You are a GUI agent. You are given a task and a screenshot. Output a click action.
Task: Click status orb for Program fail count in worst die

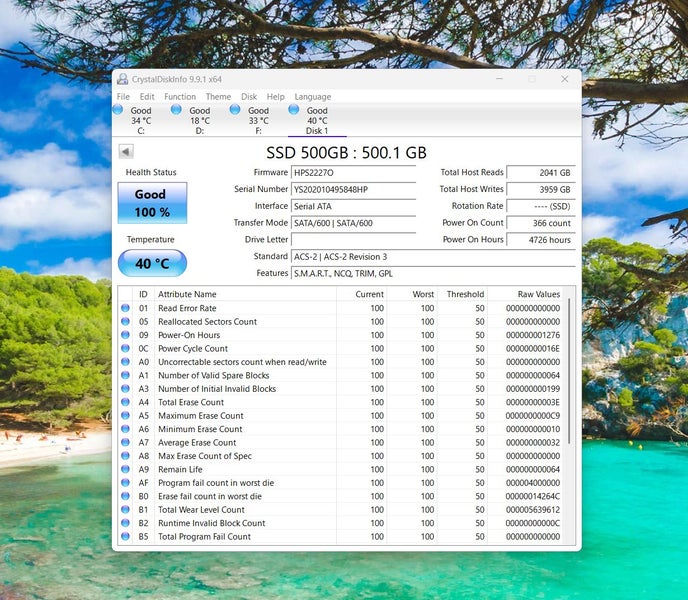(125, 482)
